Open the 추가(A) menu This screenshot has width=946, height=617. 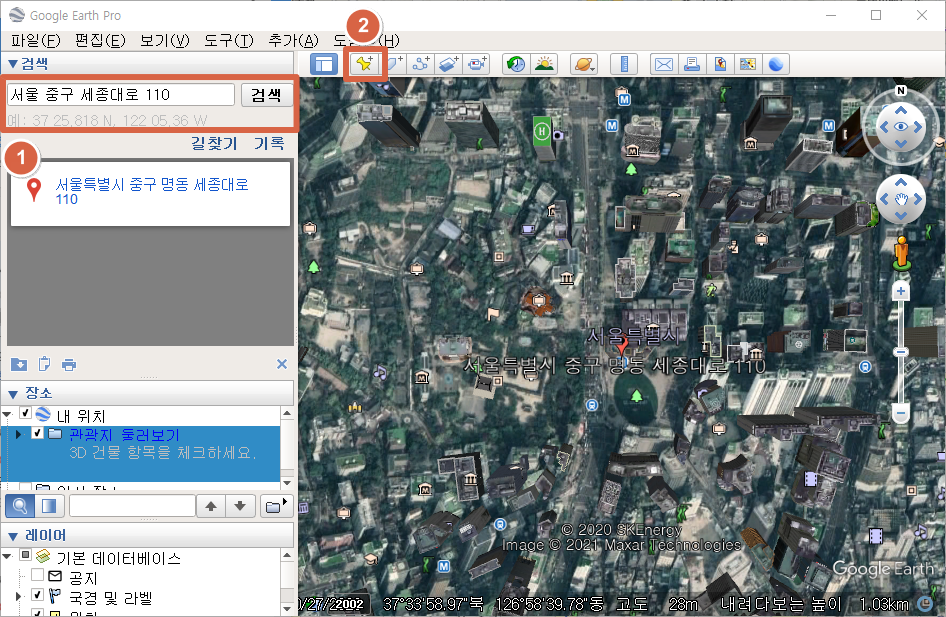coord(293,40)
